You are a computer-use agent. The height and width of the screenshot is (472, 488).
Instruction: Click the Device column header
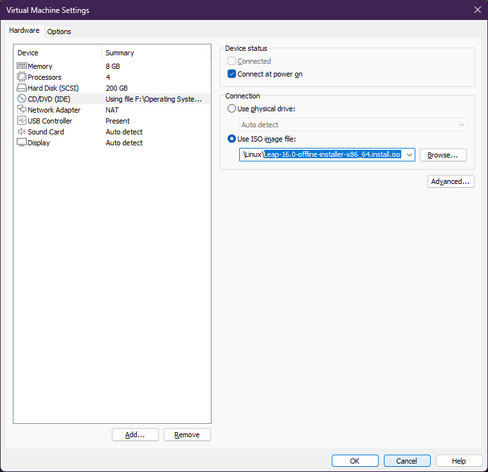[x=28, y=53]
